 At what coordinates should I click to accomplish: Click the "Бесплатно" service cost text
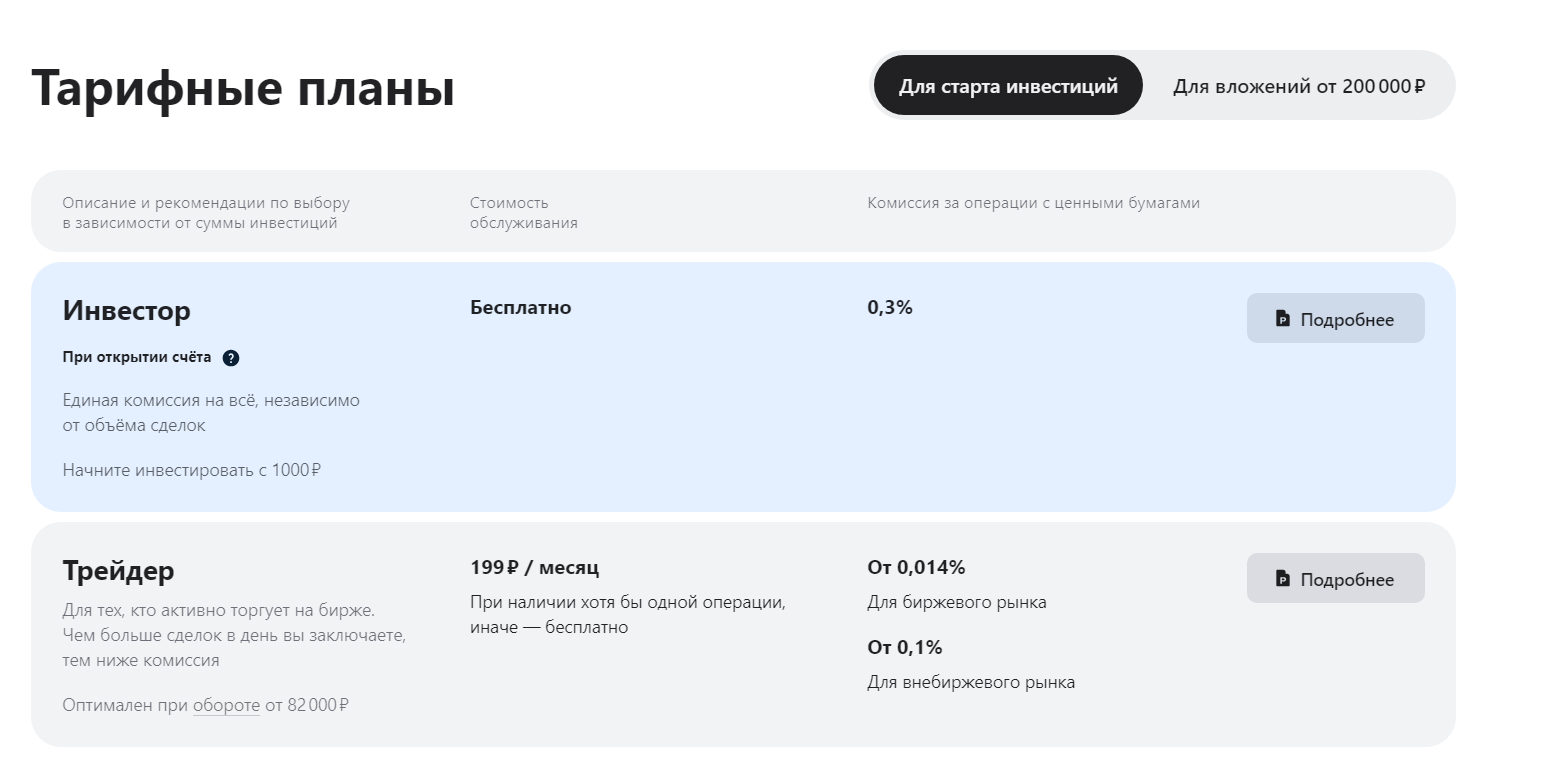tap(520, 307)
